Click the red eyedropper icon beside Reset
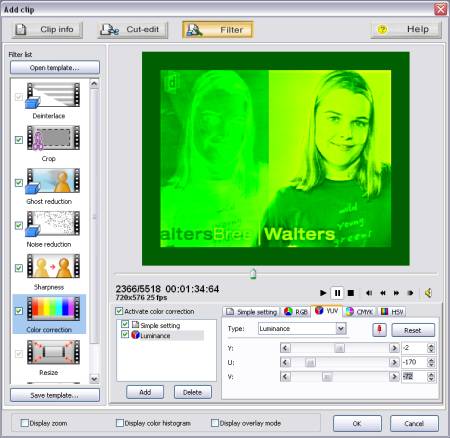450x438 pixels. pyautogui.click(x=379, y=330)
